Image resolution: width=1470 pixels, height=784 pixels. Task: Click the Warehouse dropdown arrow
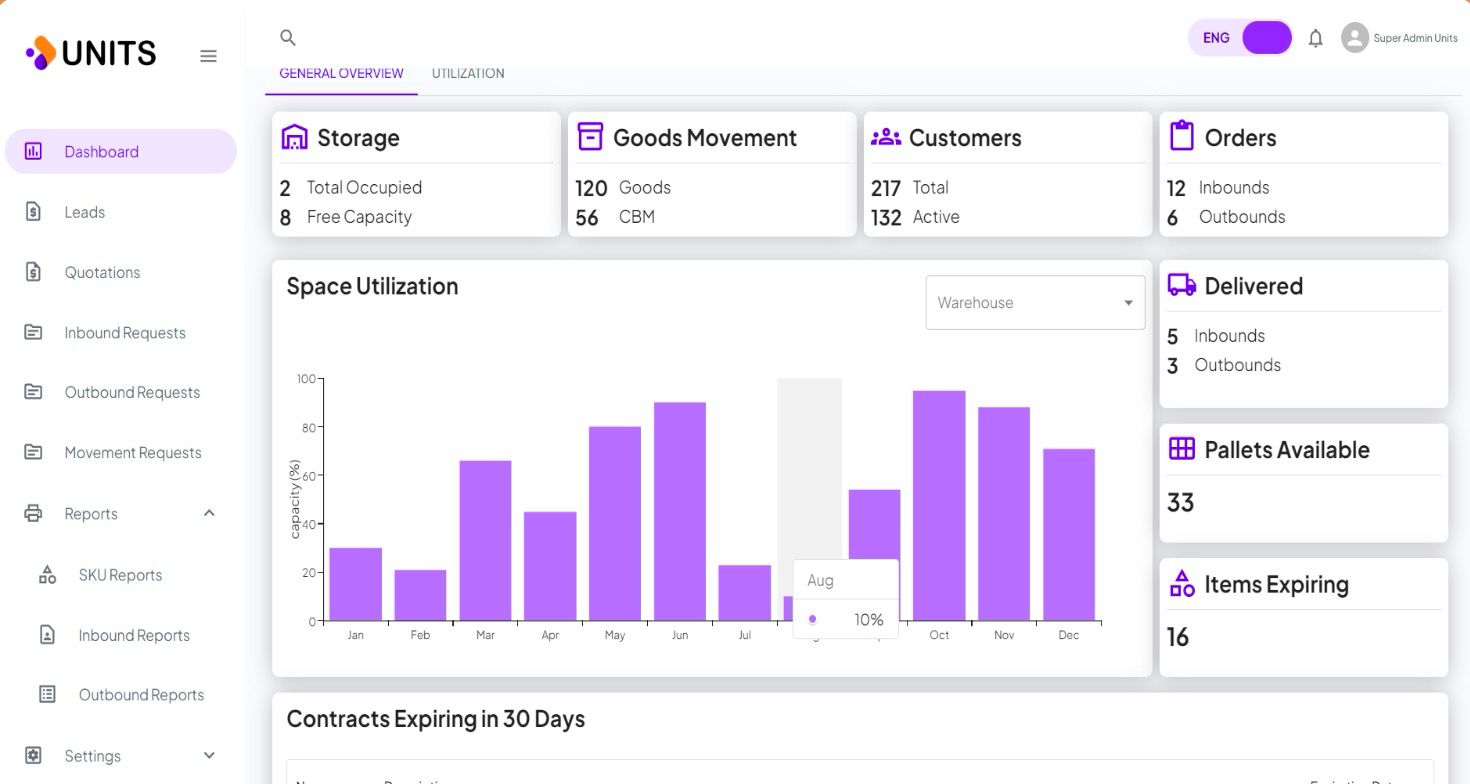(x=1128, y=303)
